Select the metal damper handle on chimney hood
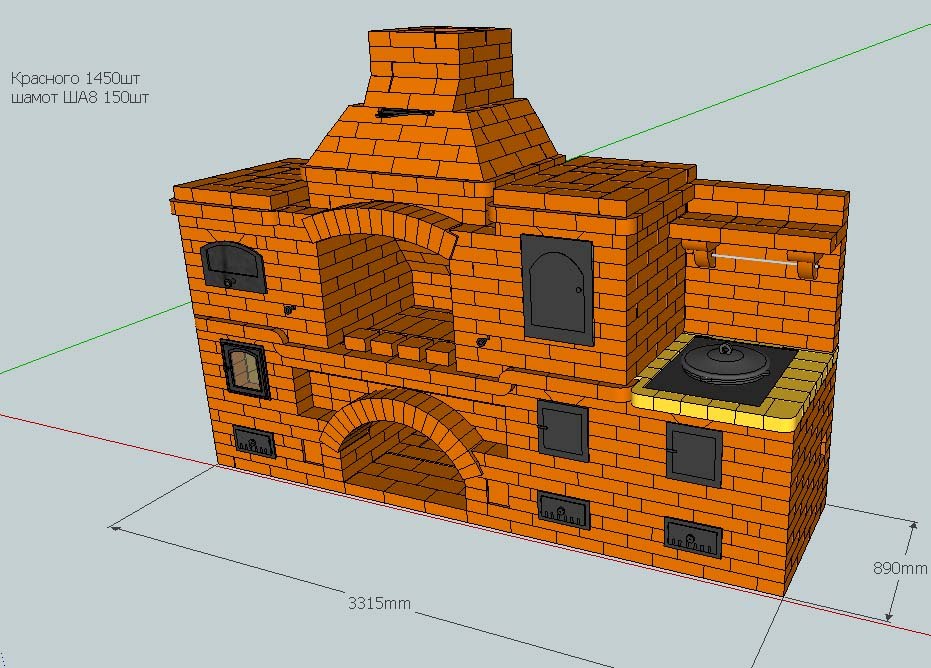The height and width of the screenshot is (668, 931). pyautogui.click(x=405, y=113)
